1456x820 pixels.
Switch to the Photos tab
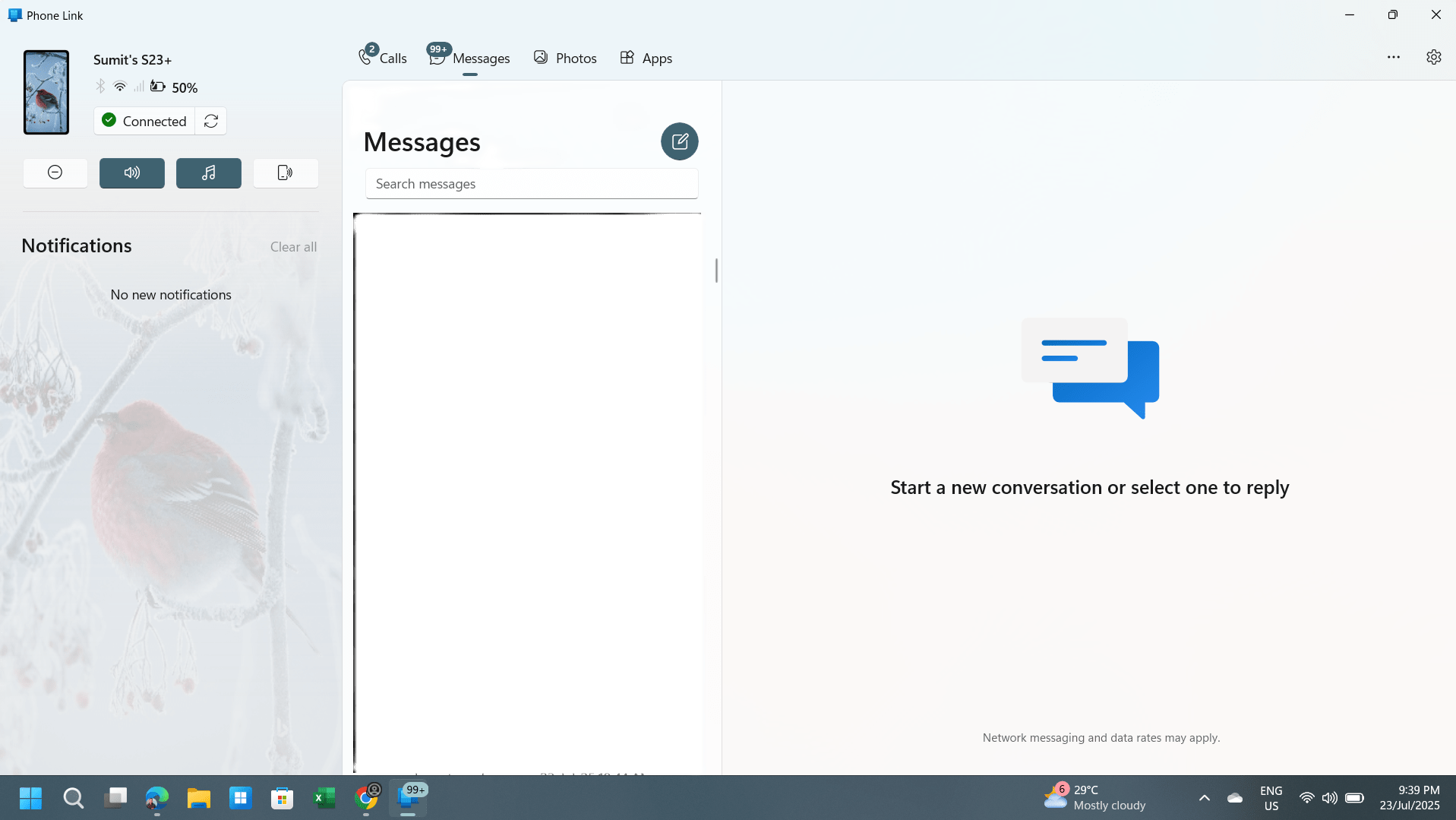[564, 57]
